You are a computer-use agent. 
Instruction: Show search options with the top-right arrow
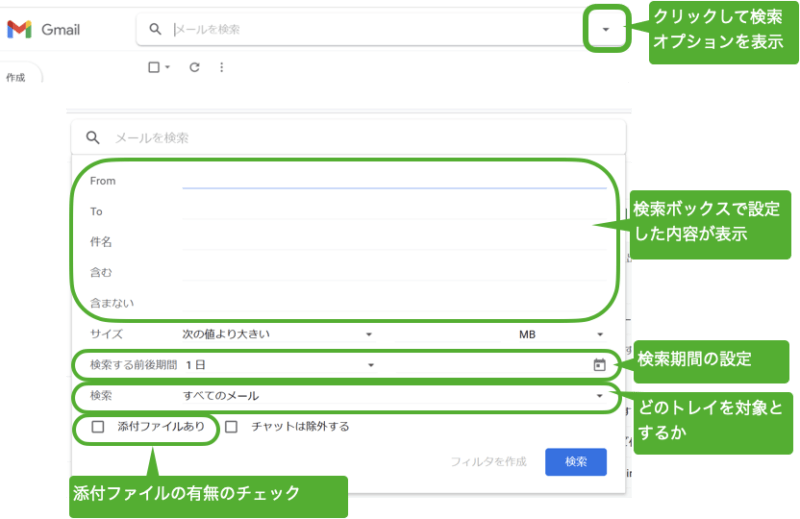[606, 30]
